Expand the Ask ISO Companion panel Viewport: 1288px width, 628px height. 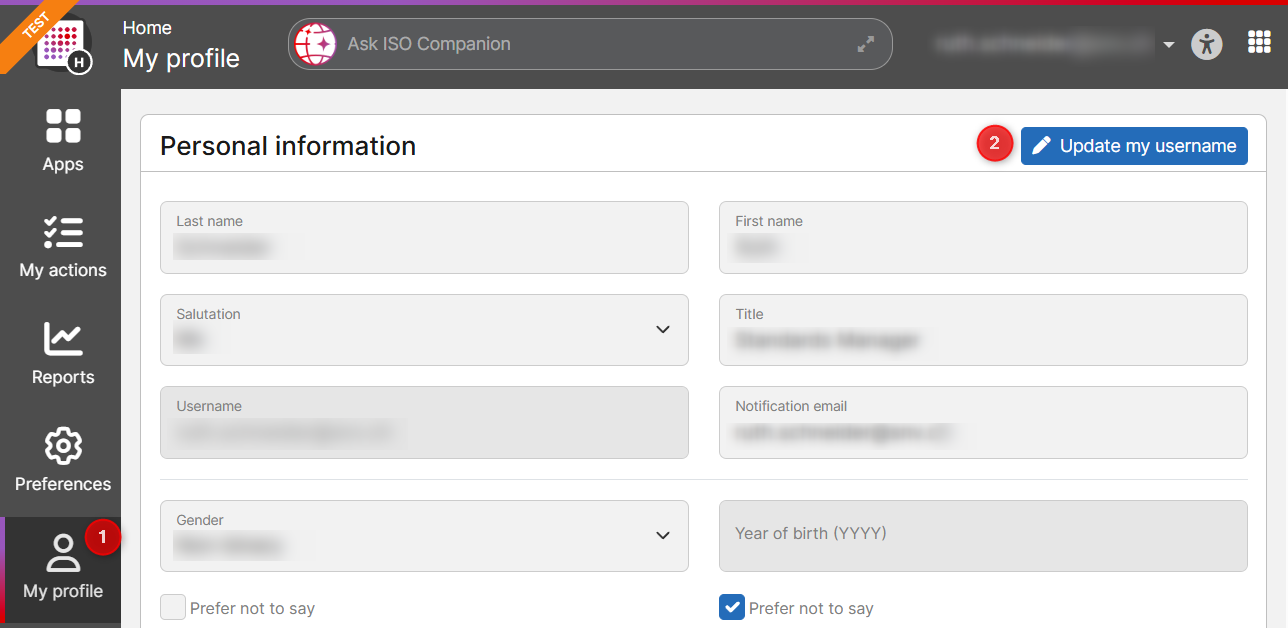[x=864, y=43]
